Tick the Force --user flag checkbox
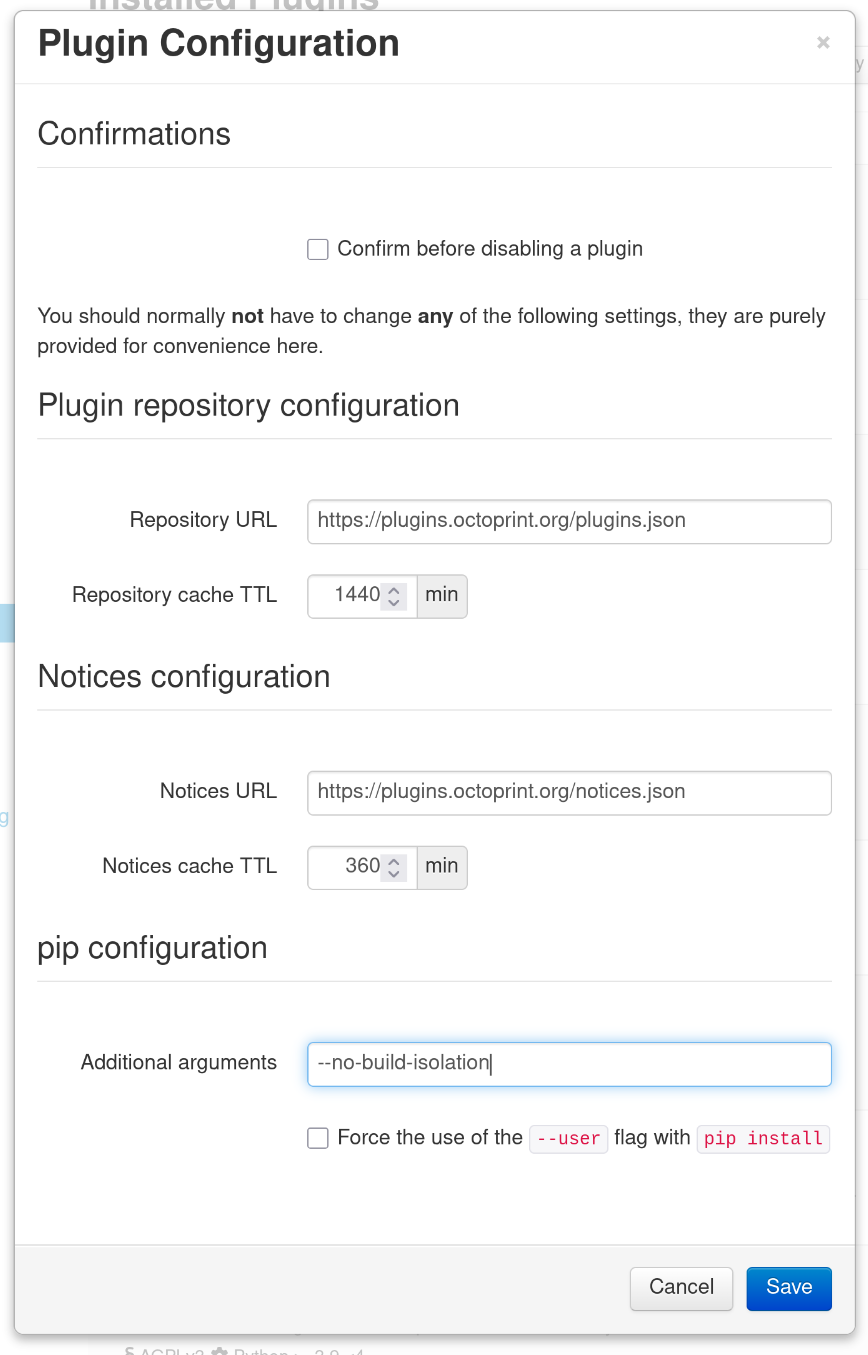The height and width of the screenshot is (1355, 868). tap(318, 1138)
